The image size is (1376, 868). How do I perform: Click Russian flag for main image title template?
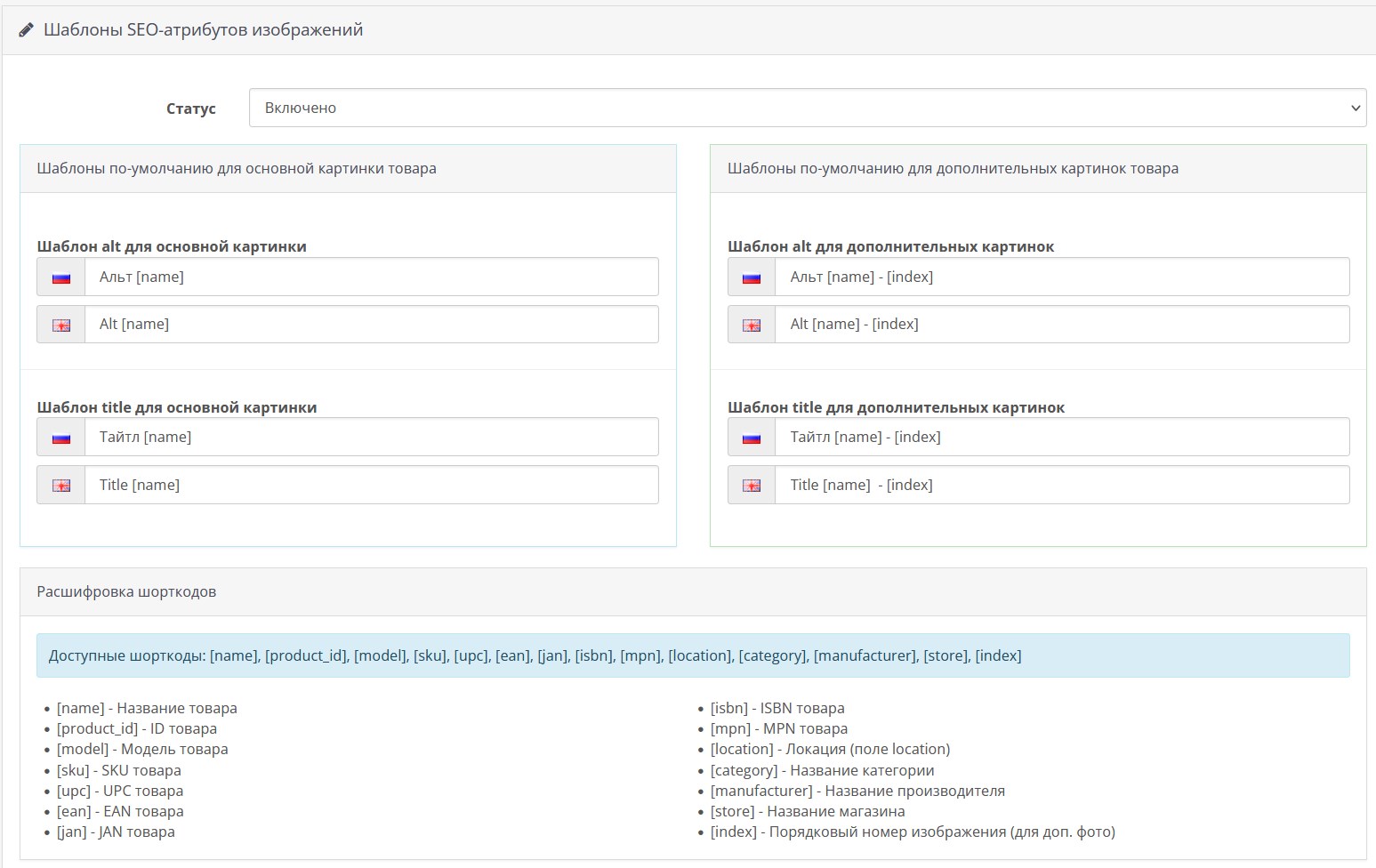click(x=61, y=438)
